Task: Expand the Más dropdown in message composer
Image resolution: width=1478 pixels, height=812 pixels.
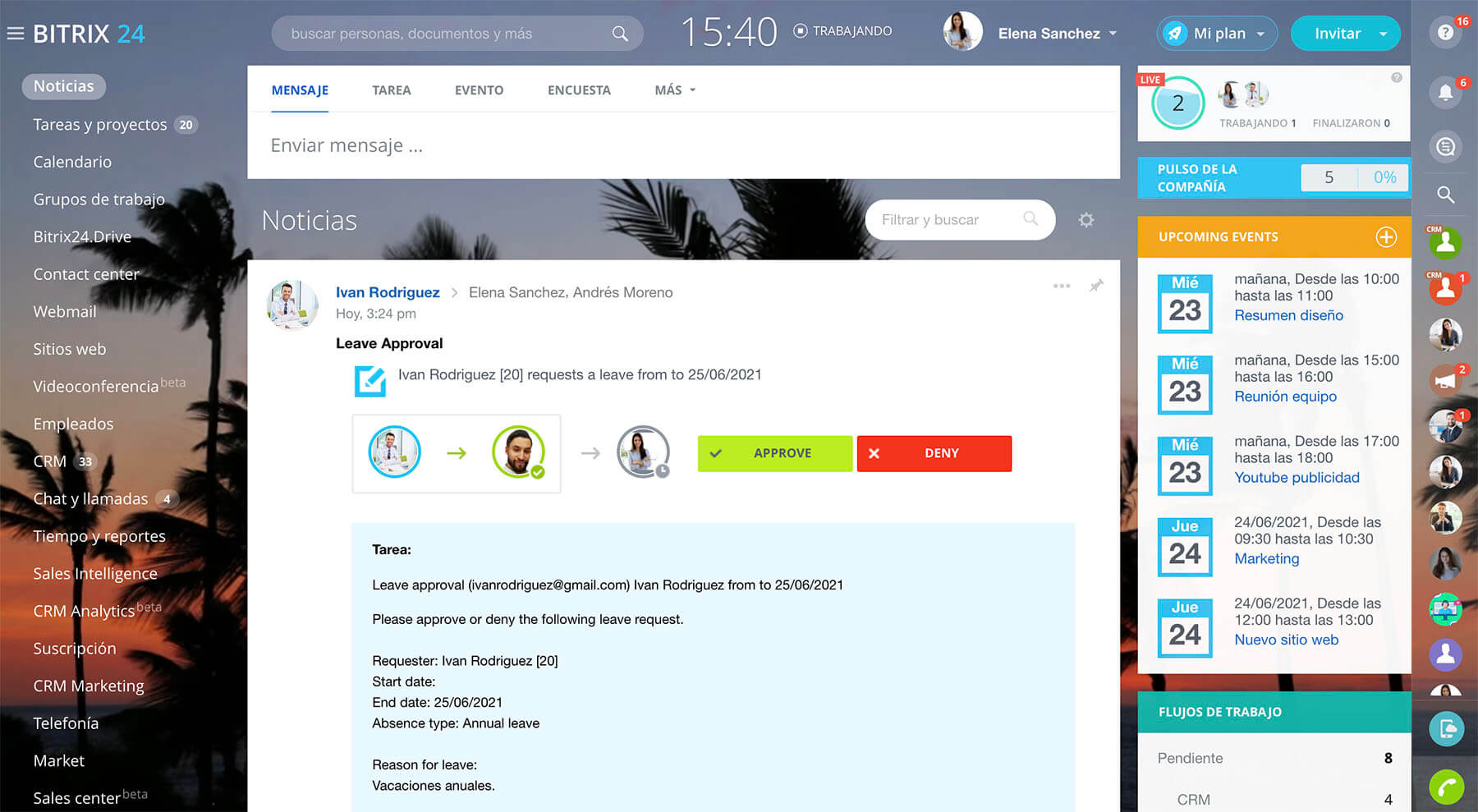Action: [675, 90]
